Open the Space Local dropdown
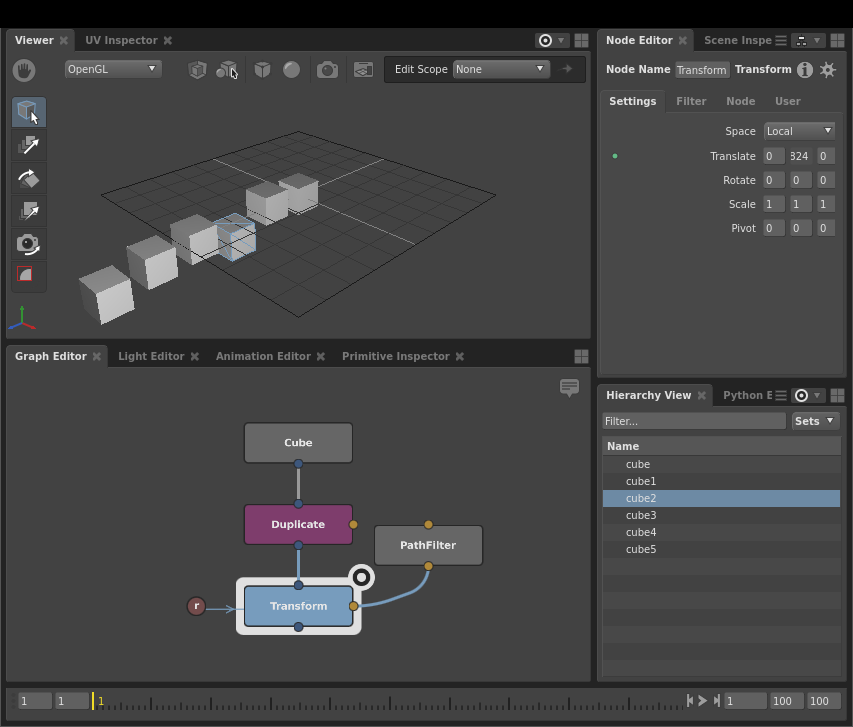This screenshot has height=727, width=853. (x=798, y=131)
